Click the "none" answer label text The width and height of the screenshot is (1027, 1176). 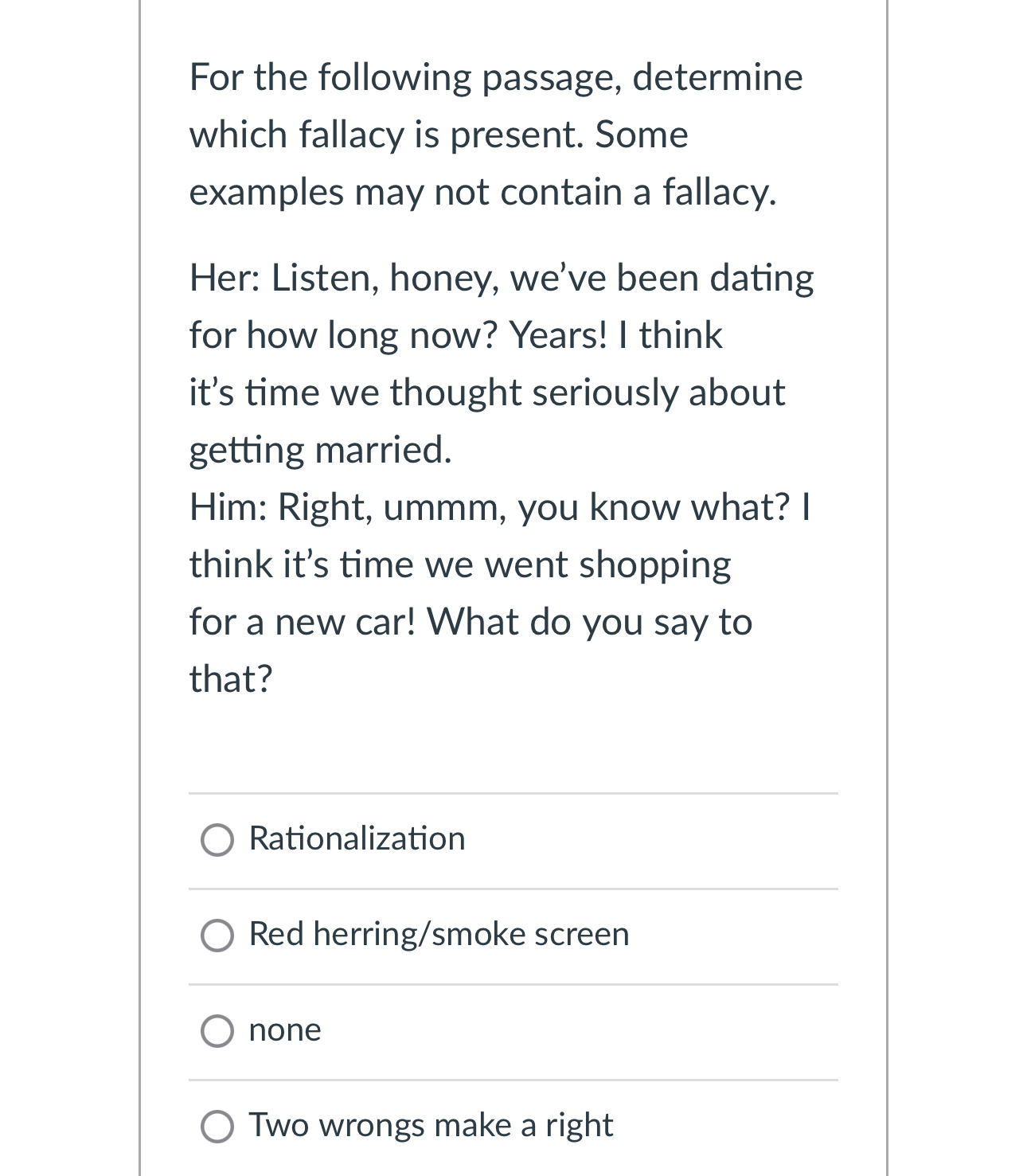tap(285, 1029)
